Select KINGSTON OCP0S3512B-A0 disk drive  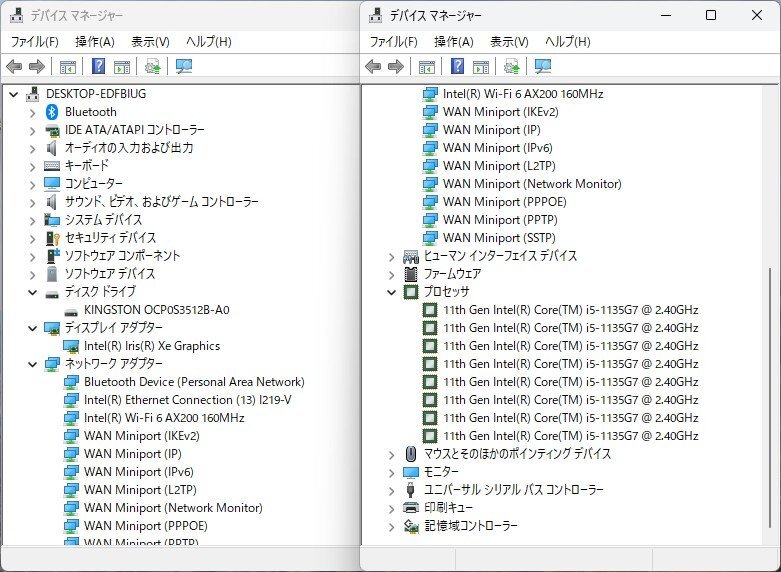[x=156, y=310]
